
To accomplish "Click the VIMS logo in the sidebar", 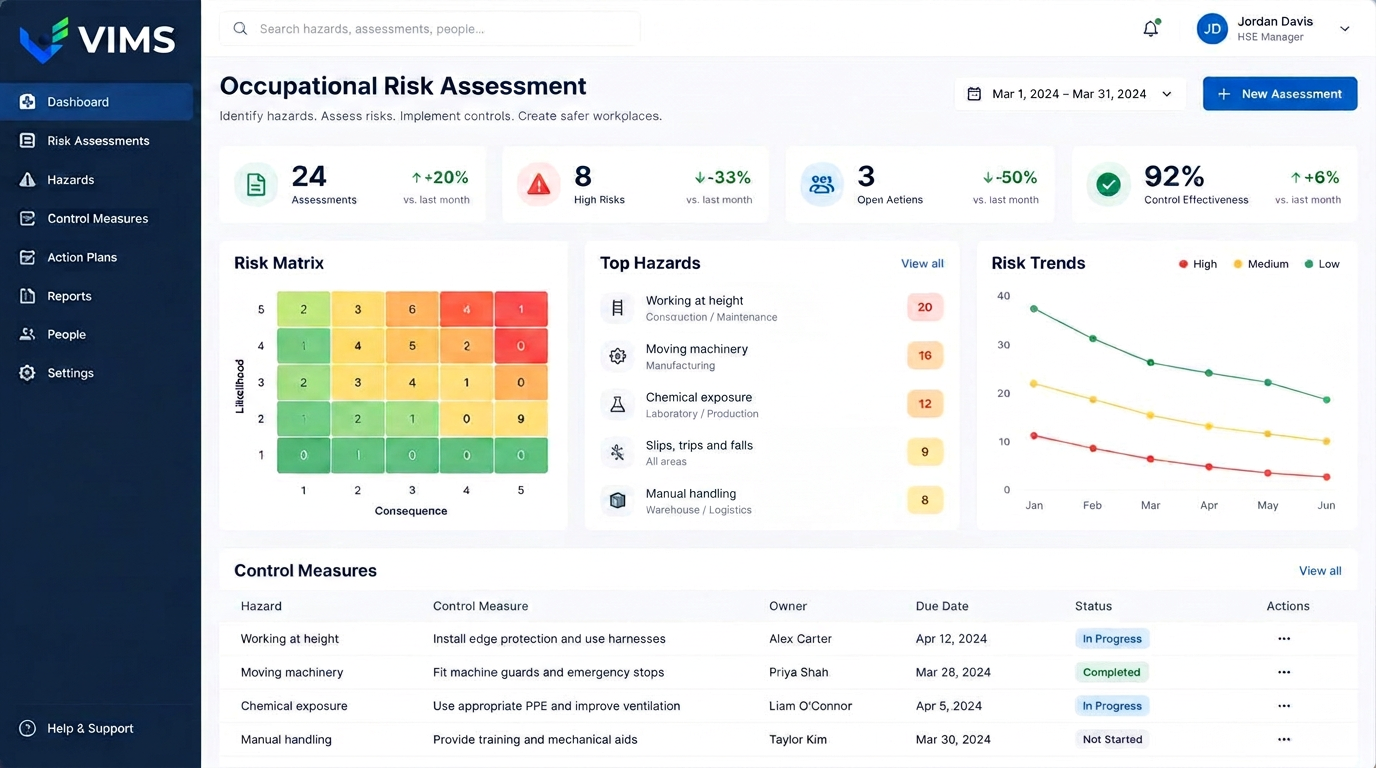I will click(97, 40).
